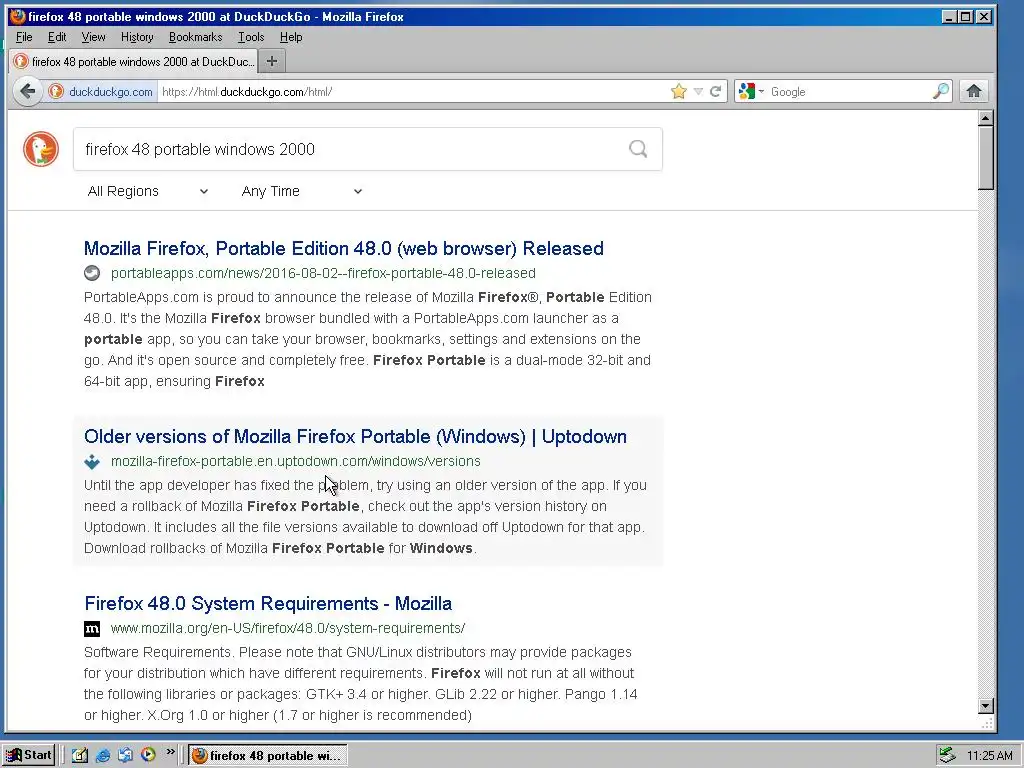Bookmark this page with the star icon

tap(679, 91)
